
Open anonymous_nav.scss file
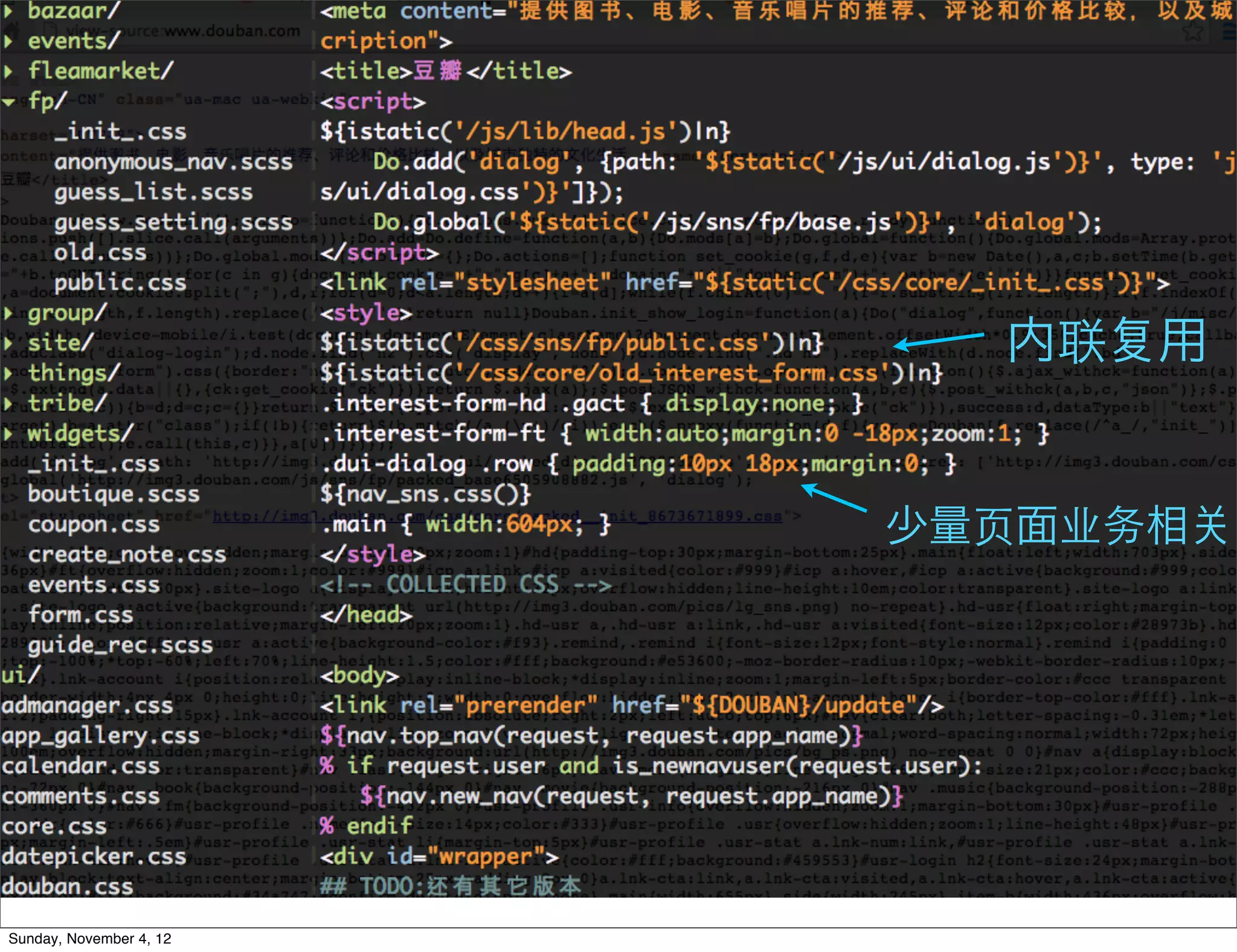[173, 162]
